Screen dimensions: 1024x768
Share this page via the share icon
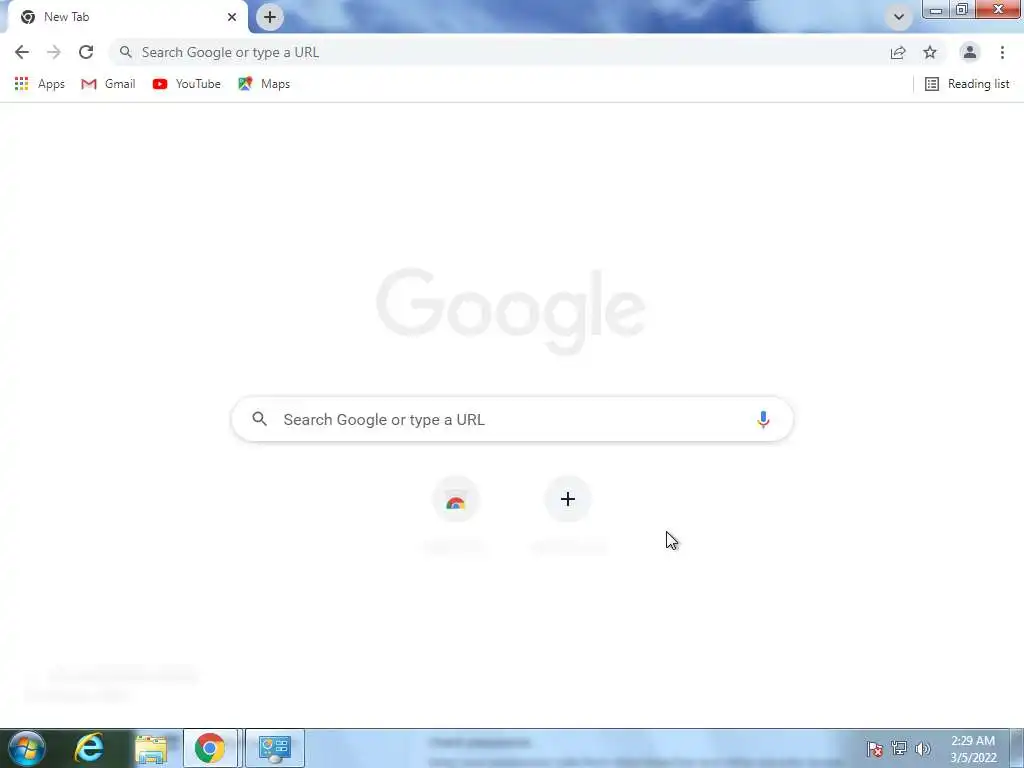pos(898,52)
